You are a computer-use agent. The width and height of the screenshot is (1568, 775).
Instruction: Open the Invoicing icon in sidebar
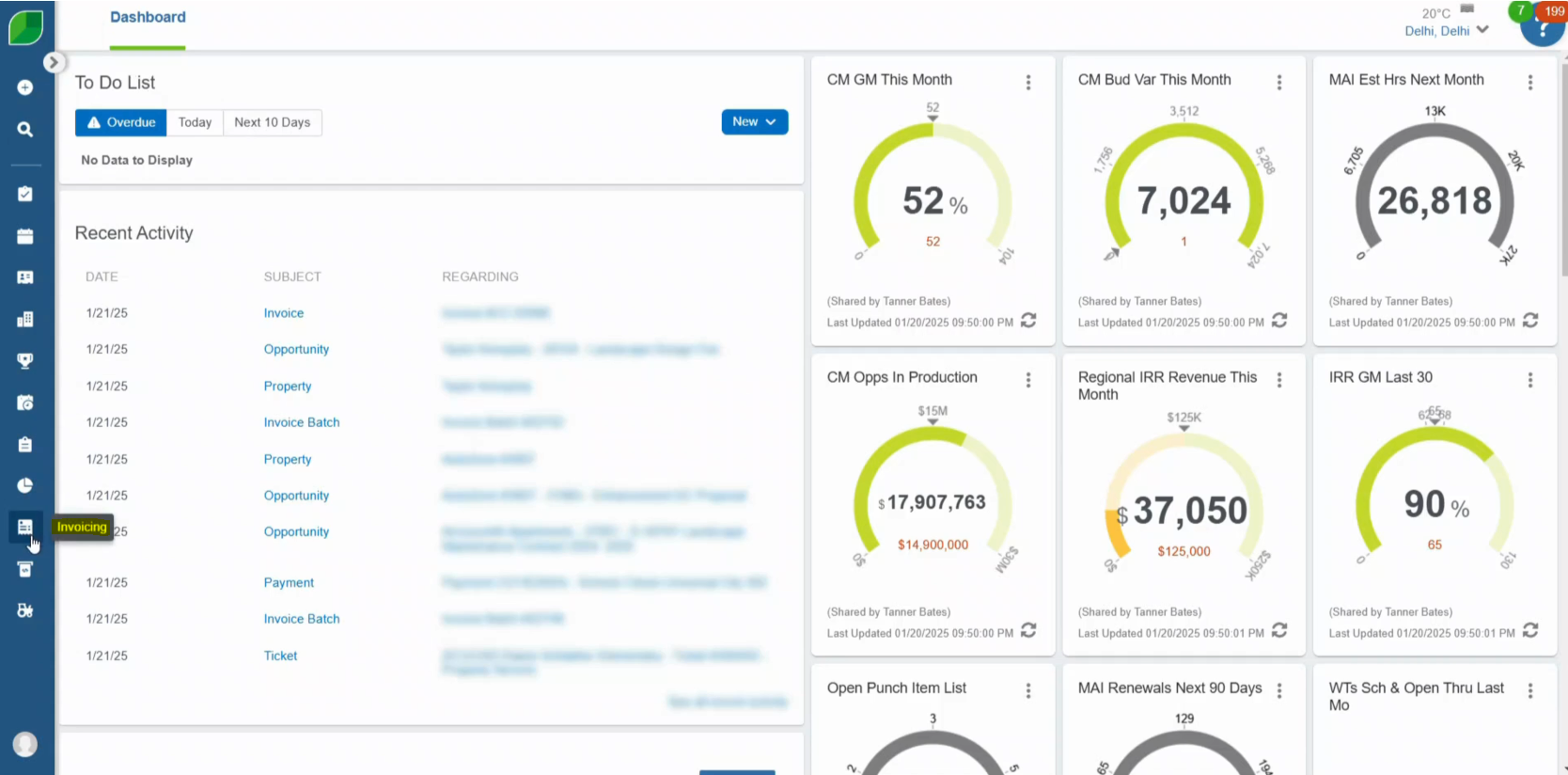(25, 527)
